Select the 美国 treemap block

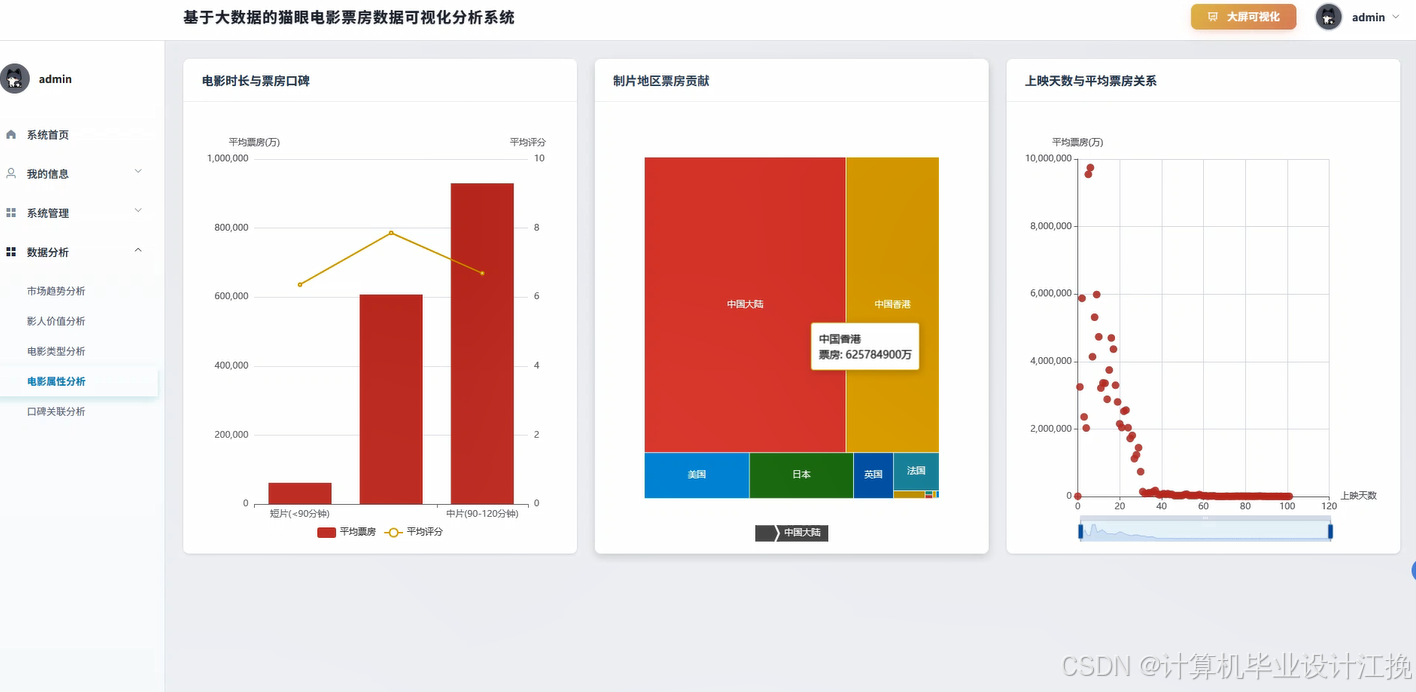697,475
